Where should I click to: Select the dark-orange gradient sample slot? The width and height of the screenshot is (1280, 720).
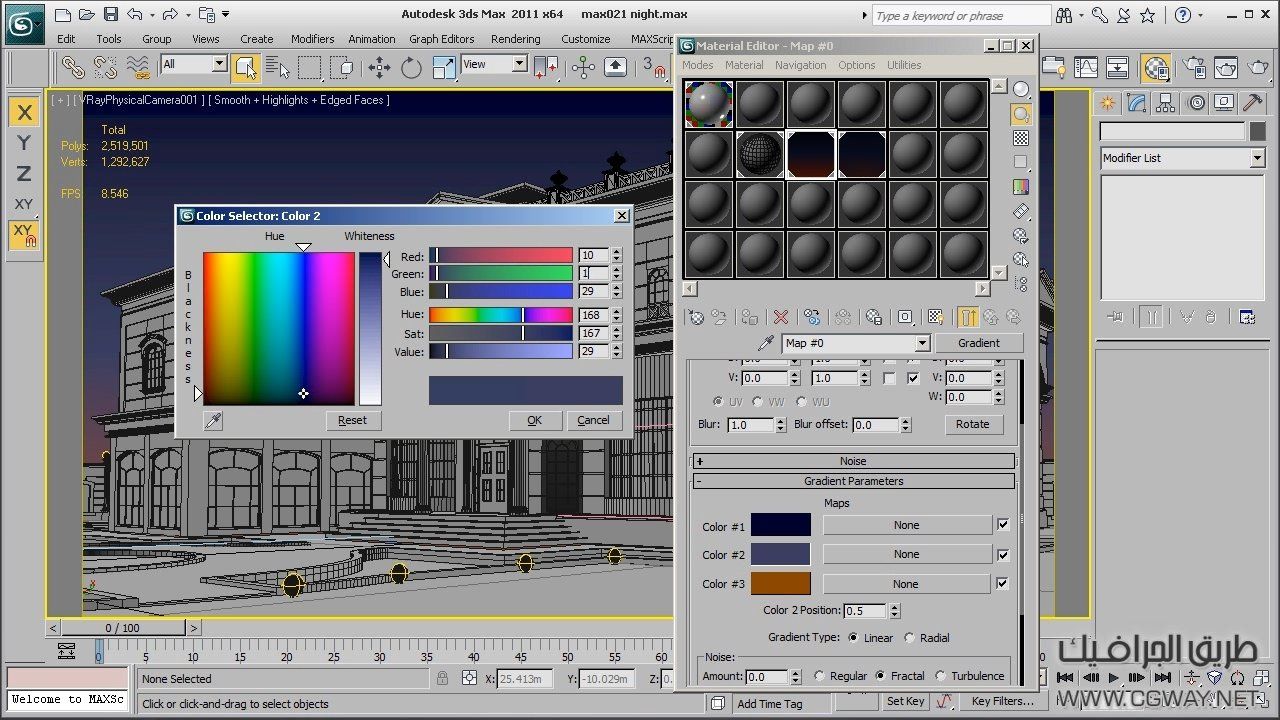(811, 154)
